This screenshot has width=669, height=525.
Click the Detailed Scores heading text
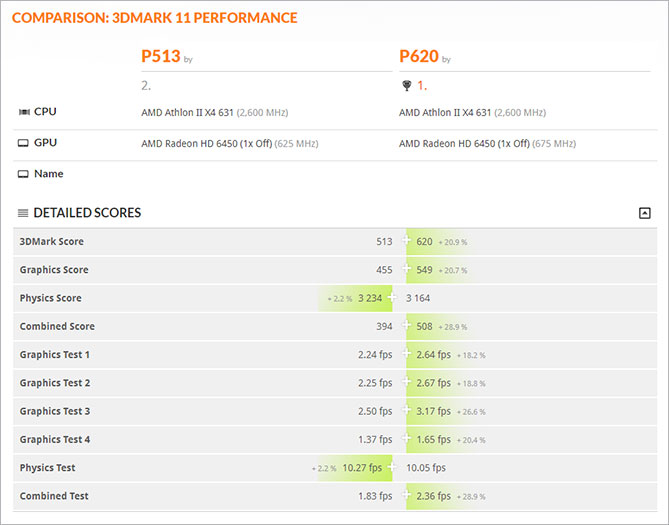pos(87,213)
